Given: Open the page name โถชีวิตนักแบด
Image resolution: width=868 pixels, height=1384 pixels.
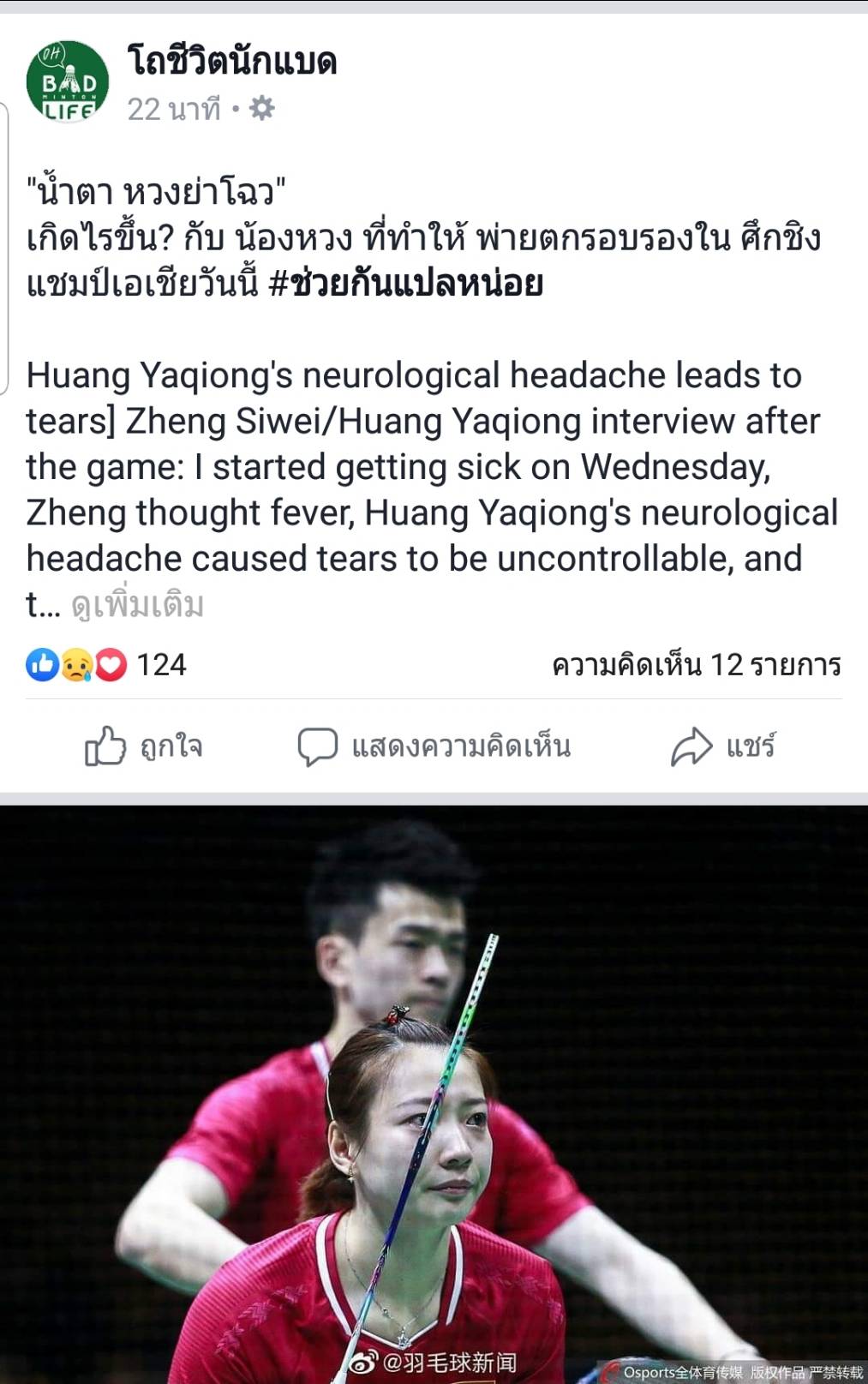Looking at the screenshot, I should click(x=232, y=61).
